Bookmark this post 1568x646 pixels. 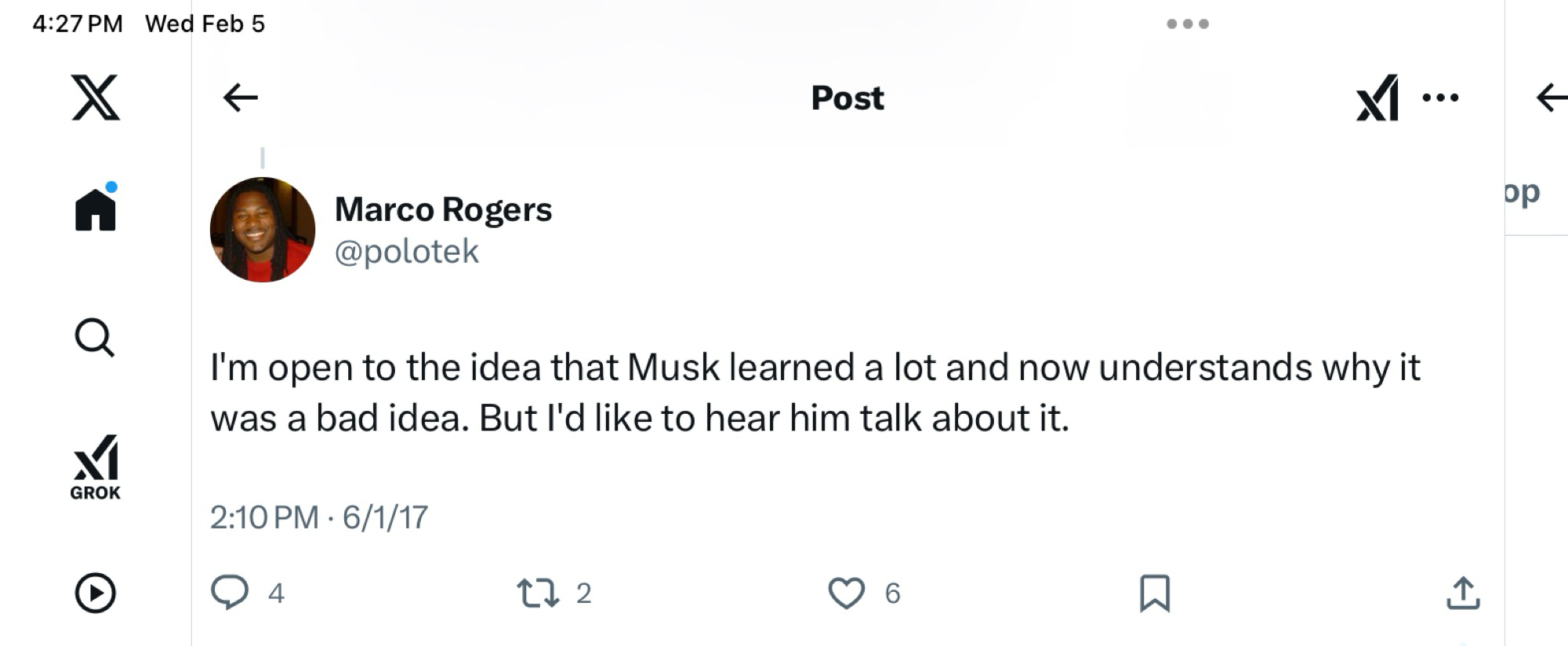[x=1155, y=593]
